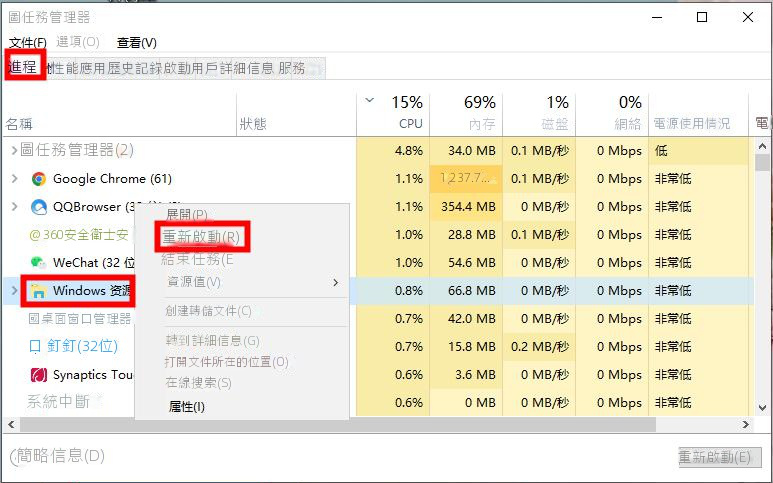Choose 轉到詳細信息(G) in context menu
773x483 pixels.
[x=212, y=341]
